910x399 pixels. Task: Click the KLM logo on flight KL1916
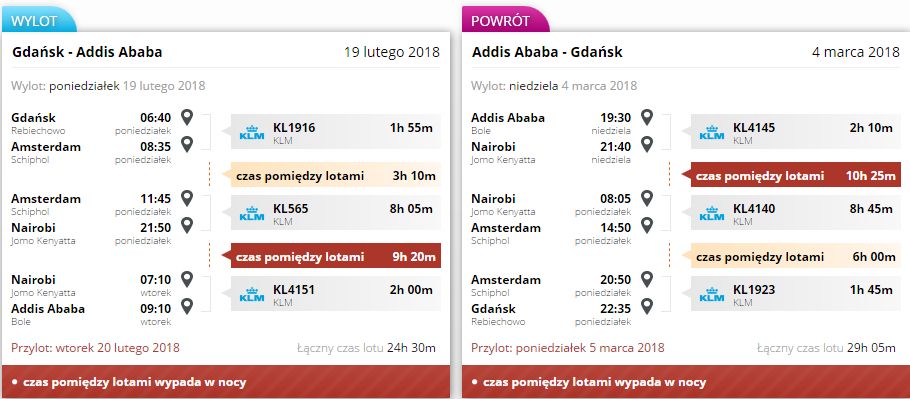[x=252, y=132]
